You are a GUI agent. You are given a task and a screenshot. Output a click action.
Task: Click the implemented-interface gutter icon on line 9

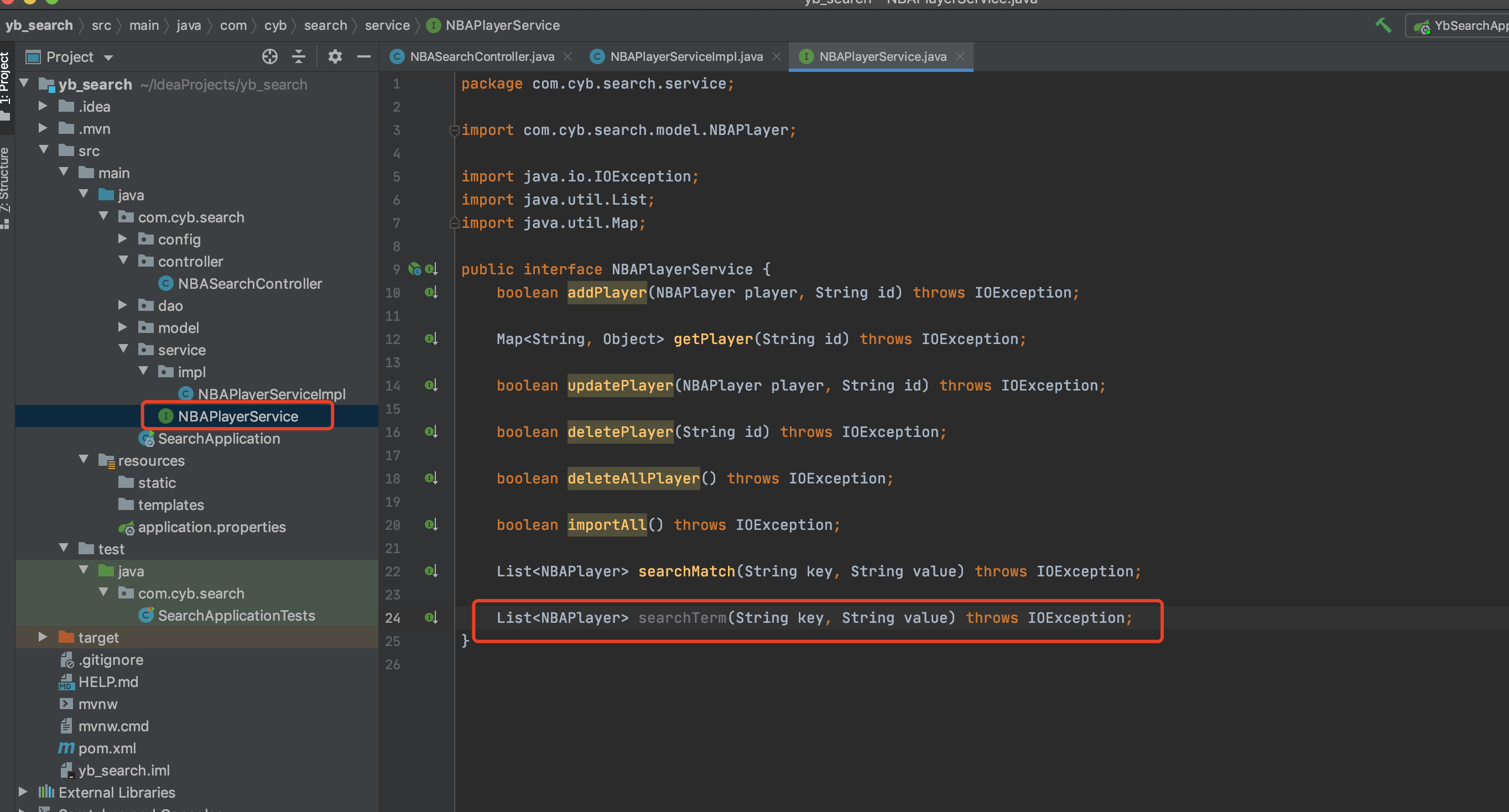click(x=431, y=269)
